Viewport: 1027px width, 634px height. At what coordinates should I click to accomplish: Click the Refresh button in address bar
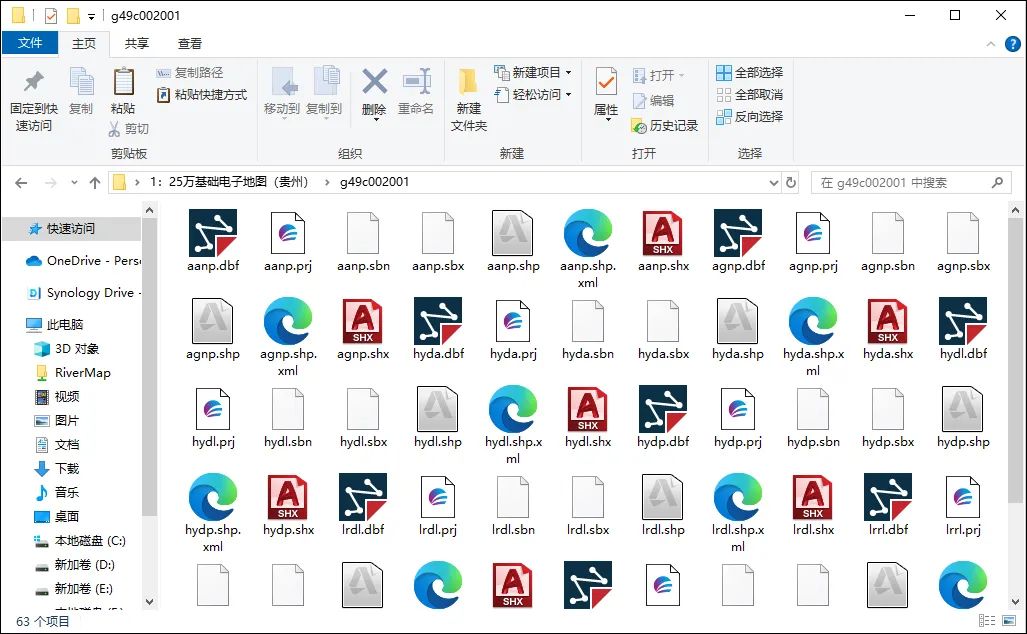coord(791,183)
